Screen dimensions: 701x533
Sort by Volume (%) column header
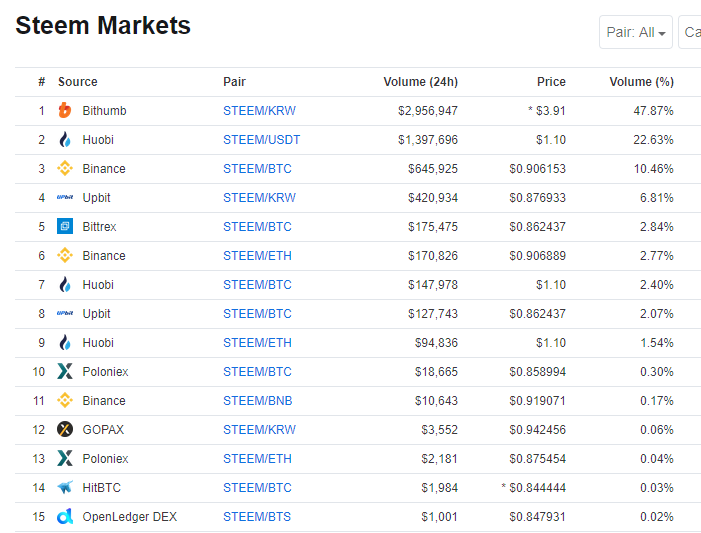tap(642, 82)
